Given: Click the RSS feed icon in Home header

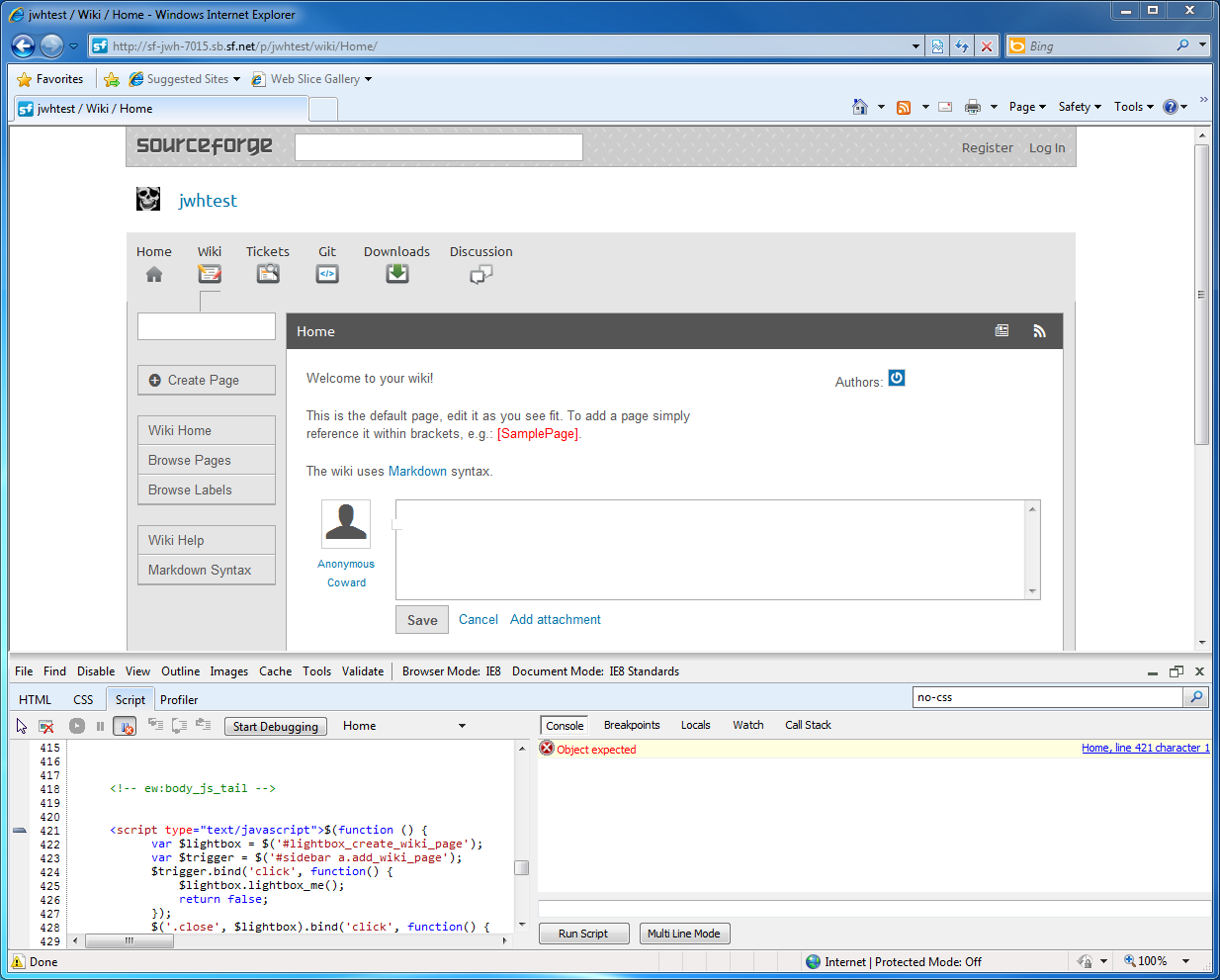Looking at the screenshot, I should (1039, 331).
